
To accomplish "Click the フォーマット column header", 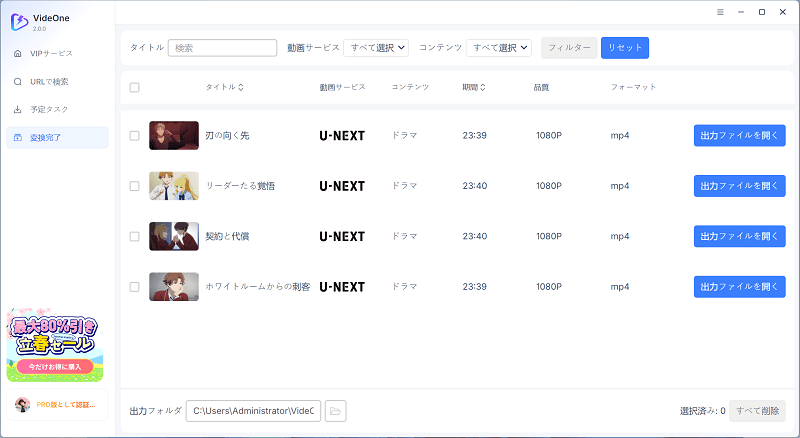I will tap(633, 87).
